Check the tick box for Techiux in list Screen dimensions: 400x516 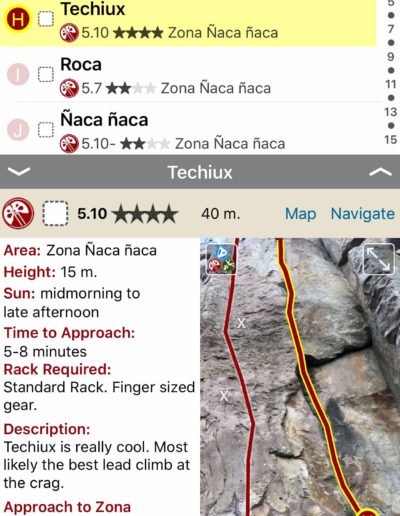tap(46, 19)
